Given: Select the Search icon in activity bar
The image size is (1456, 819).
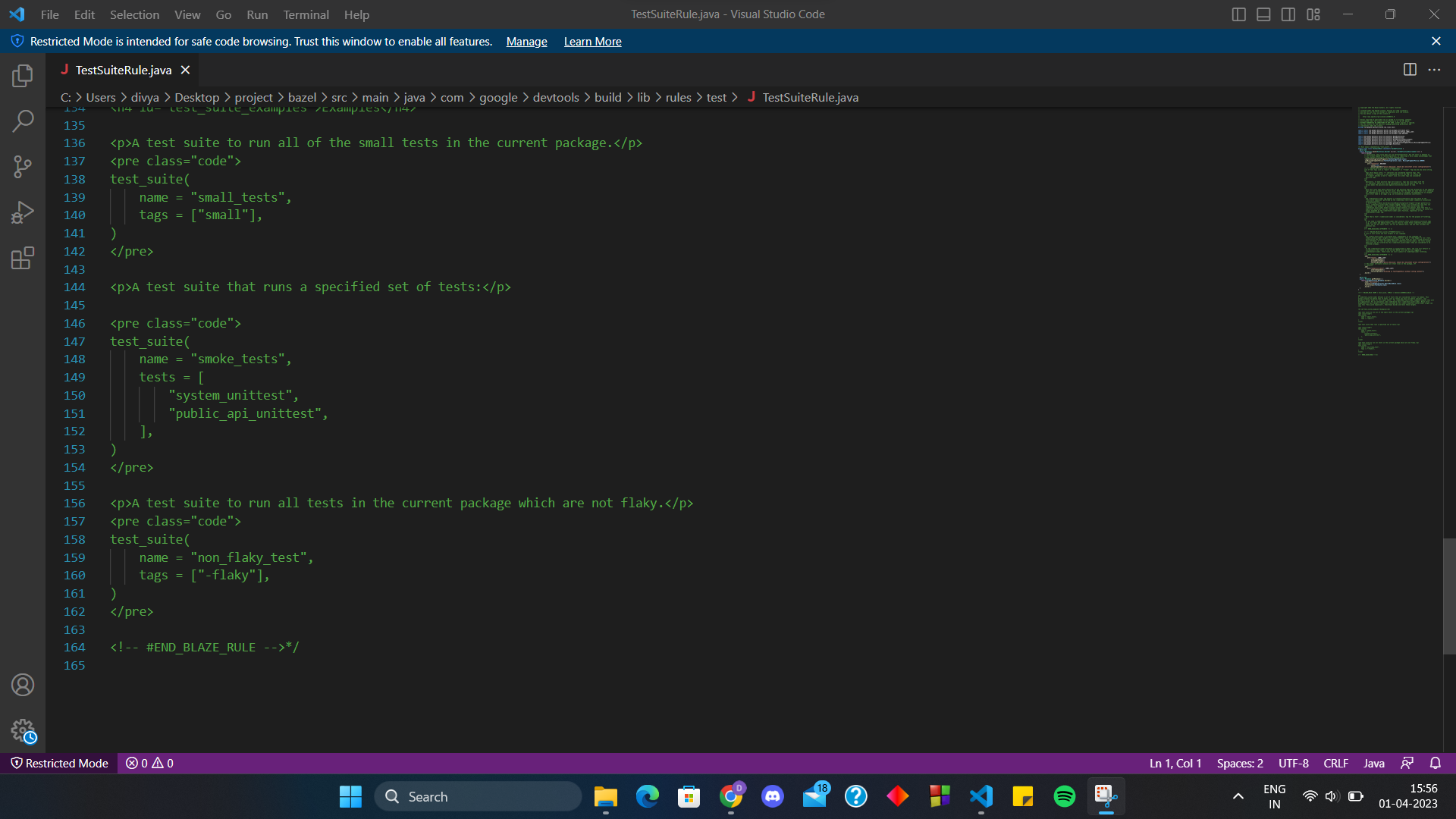Looking at the screenshot, I should (x=23, y=121).
